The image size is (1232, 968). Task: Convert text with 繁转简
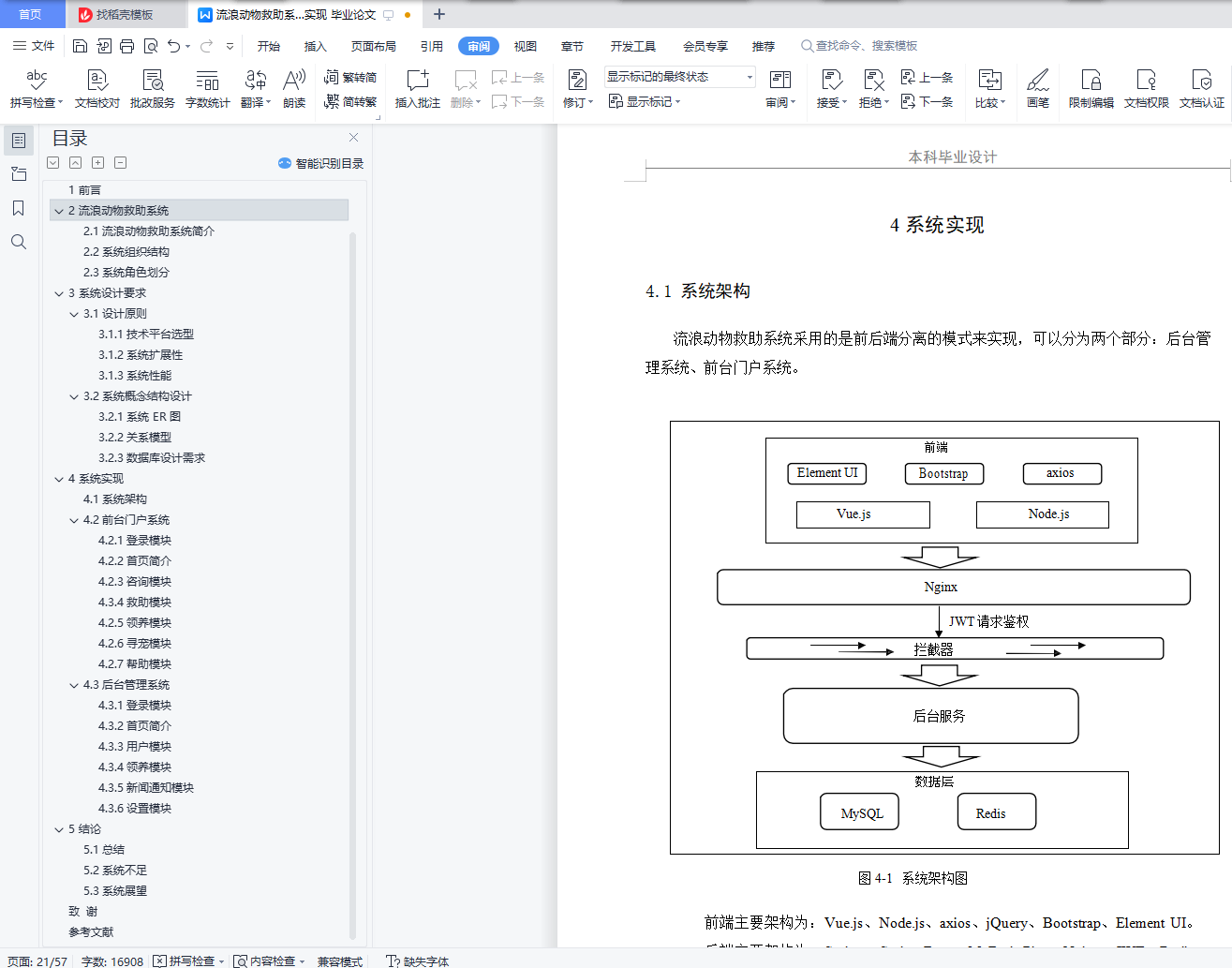pyautogui.click(x=350, y=78)
